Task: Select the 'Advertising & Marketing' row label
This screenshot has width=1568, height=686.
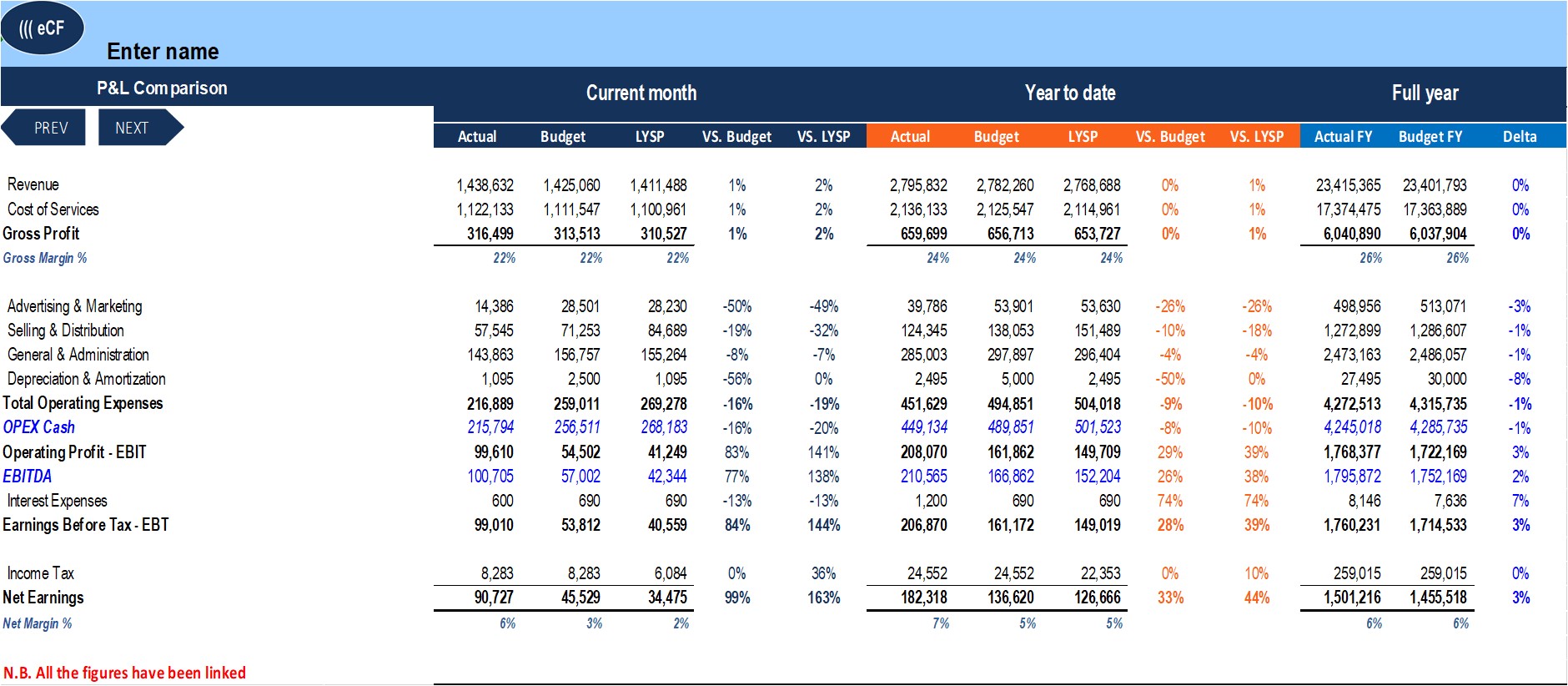Action: pos(74,306)
